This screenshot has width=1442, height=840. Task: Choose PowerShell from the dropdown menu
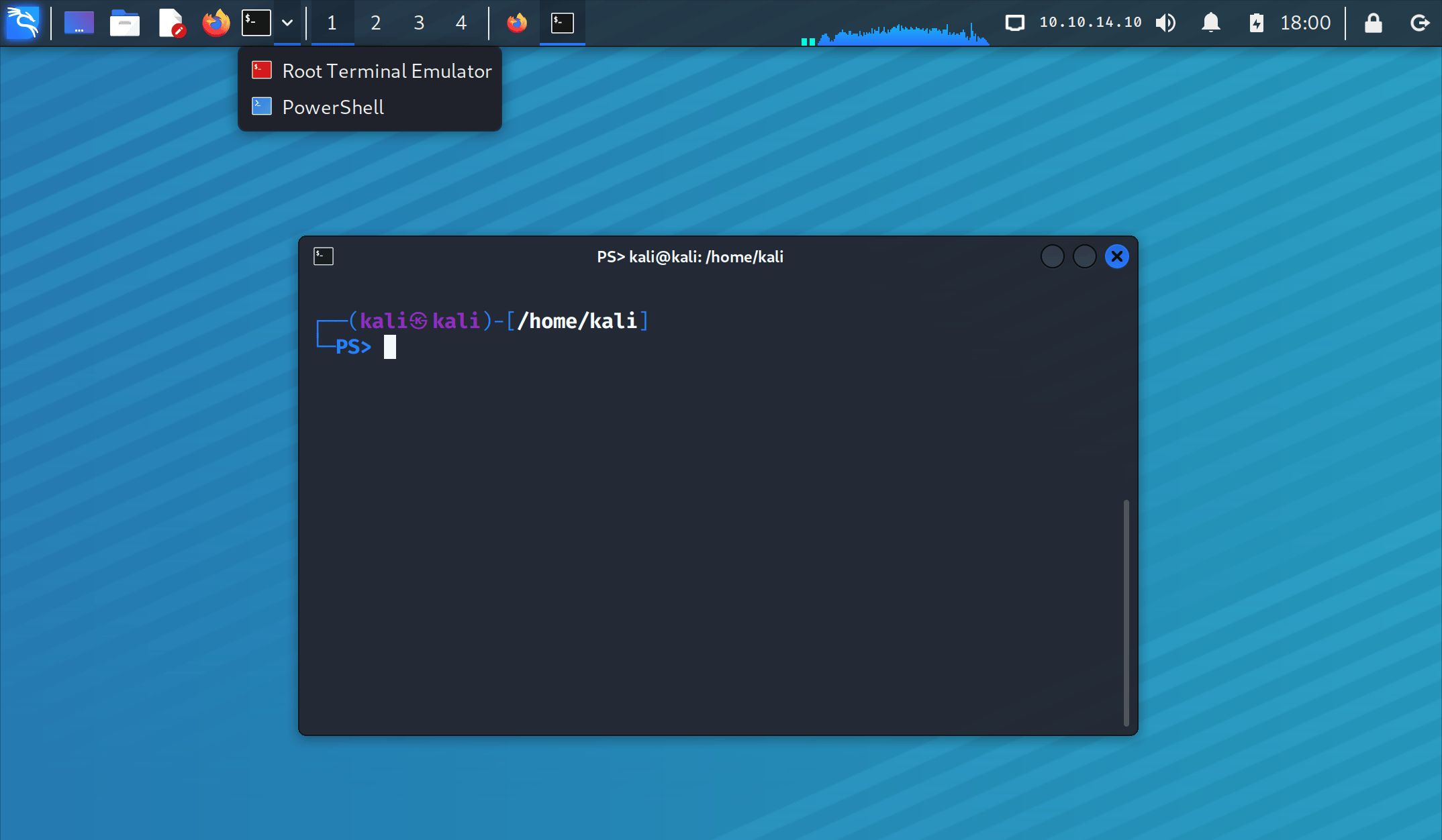click(332, 107)
